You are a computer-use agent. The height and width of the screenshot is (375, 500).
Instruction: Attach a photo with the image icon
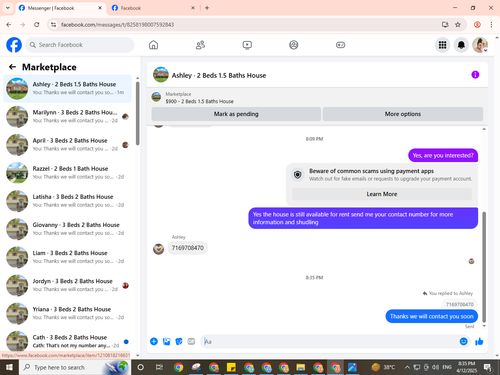(166, 341)
